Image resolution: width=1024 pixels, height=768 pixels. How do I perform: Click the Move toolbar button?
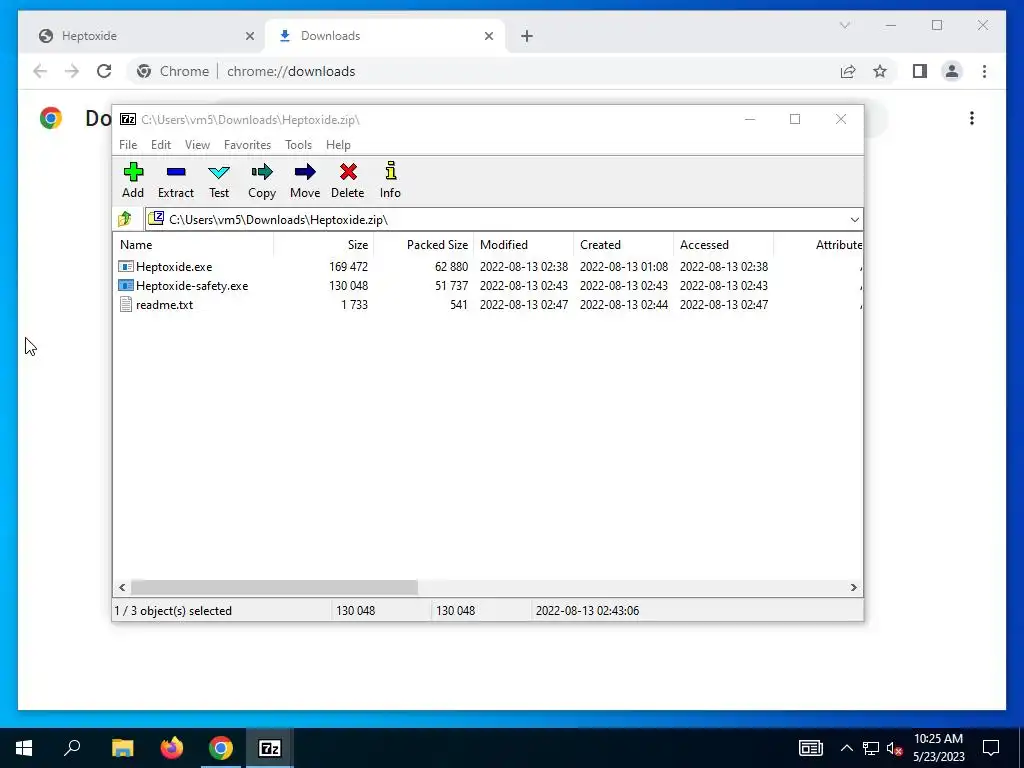tap(305, 180)
